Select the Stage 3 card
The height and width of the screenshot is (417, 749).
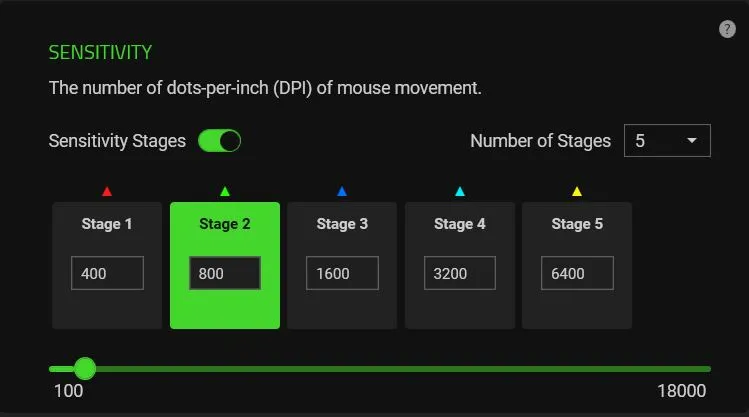tap(342, 265)
